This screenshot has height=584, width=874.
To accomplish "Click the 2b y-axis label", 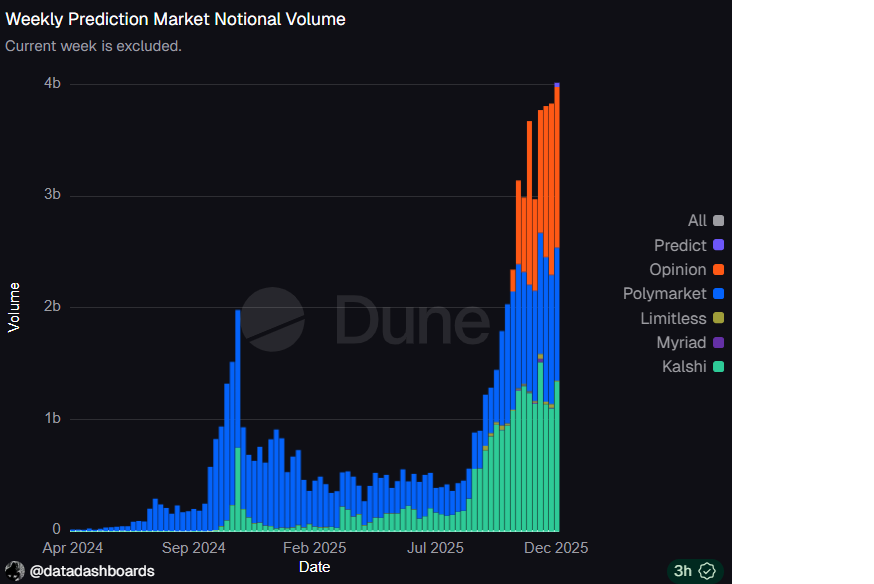I will pyautogui.click(x=52, y=306).
